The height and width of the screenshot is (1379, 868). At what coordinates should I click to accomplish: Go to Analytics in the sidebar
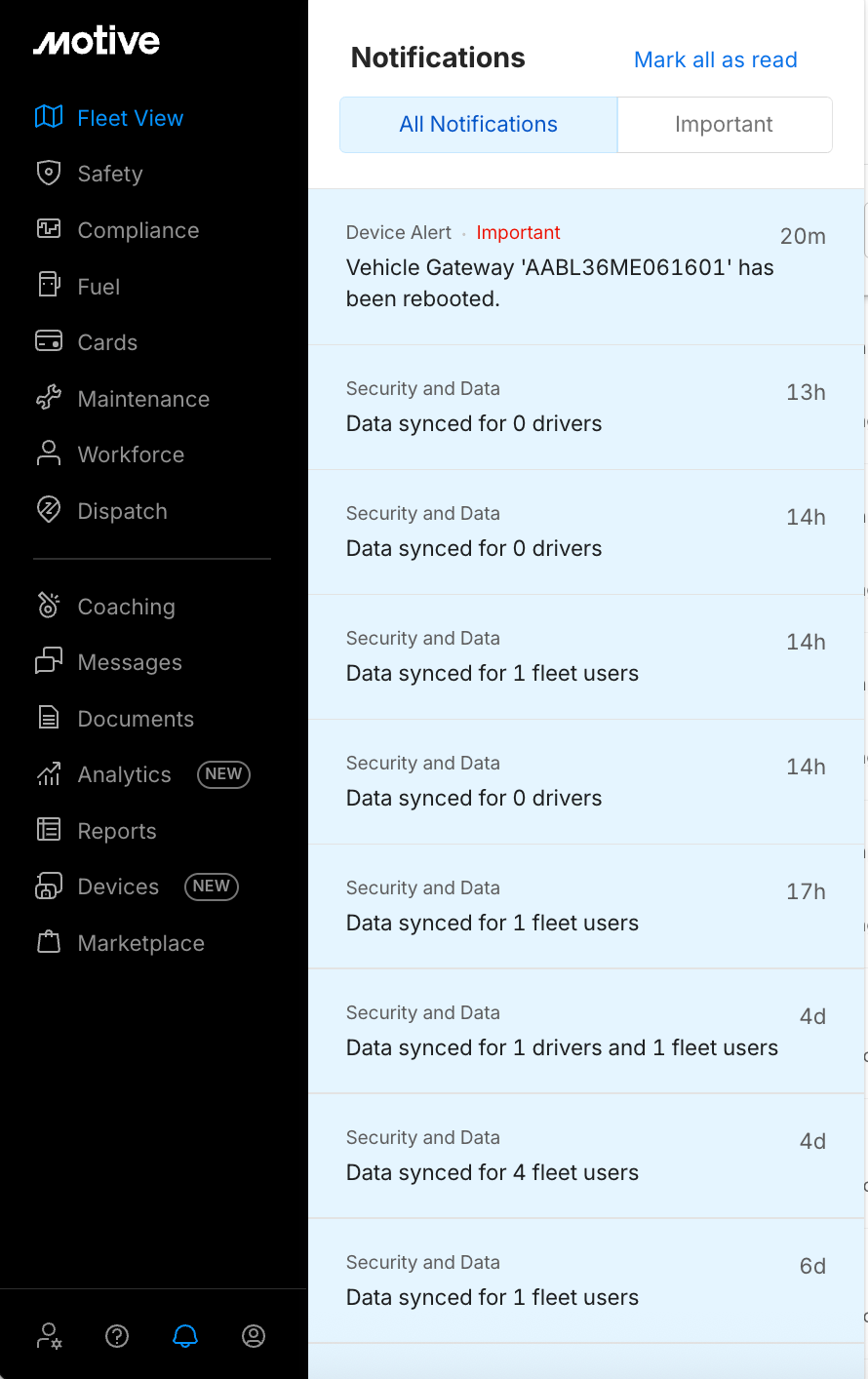point(124,774)
